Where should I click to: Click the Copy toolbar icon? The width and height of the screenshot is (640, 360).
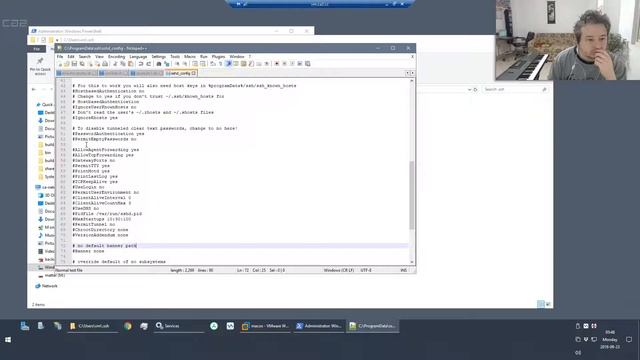tap(123, 64)
